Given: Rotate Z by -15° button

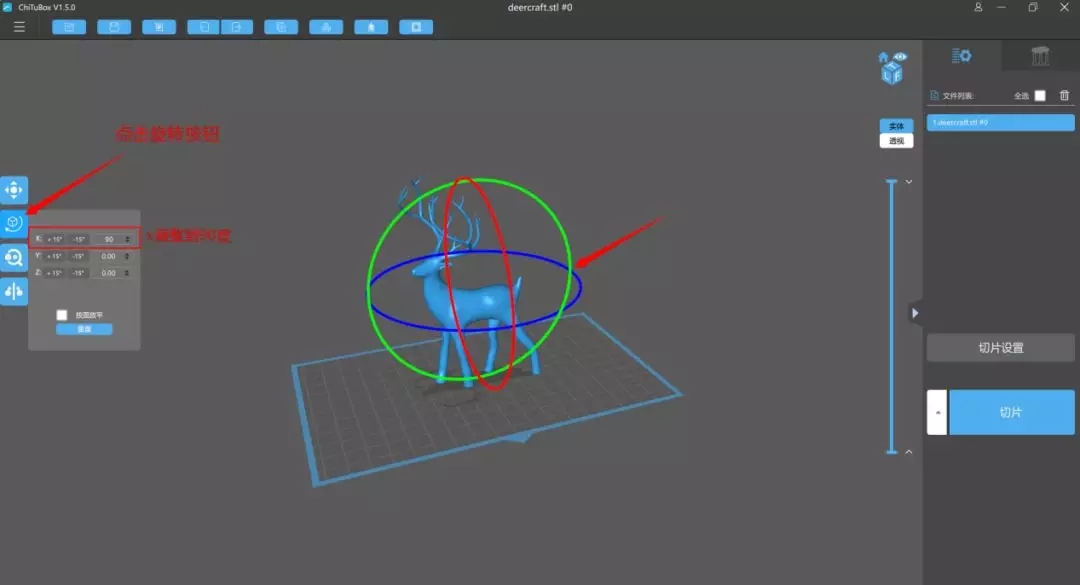Looking at the screenshot, I should click(x=79, y=273).
